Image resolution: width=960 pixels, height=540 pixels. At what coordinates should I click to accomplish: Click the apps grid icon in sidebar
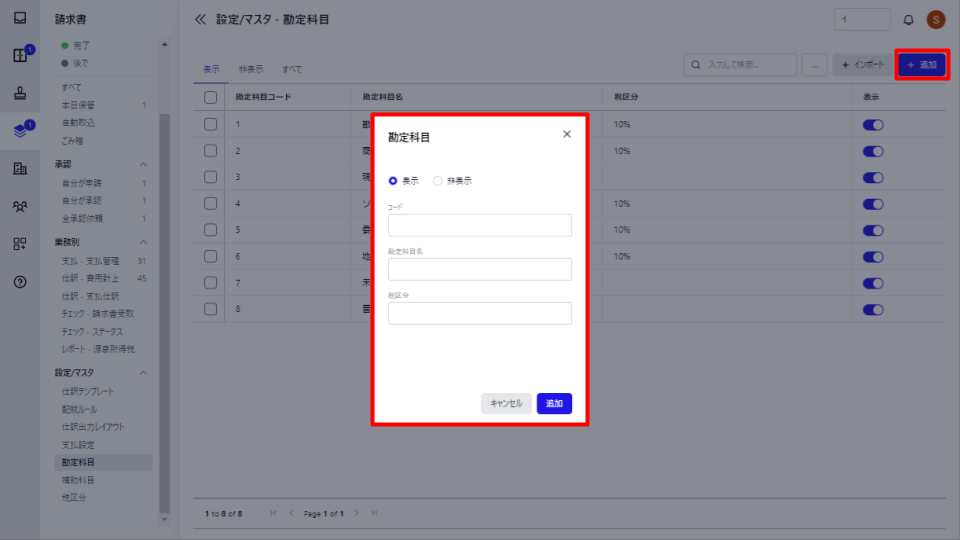(20, 244)
